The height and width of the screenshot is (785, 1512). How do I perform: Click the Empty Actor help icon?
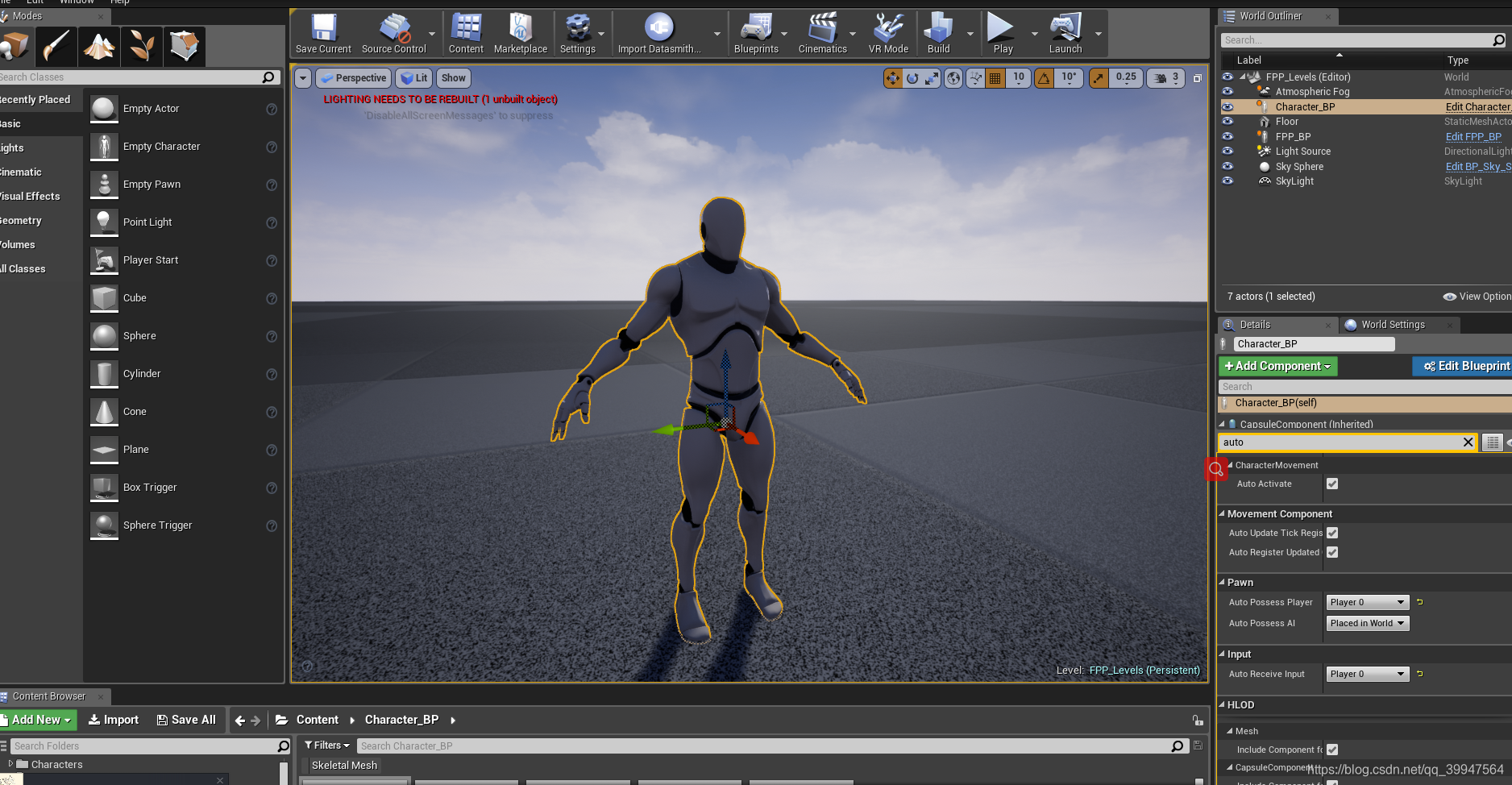272,110
